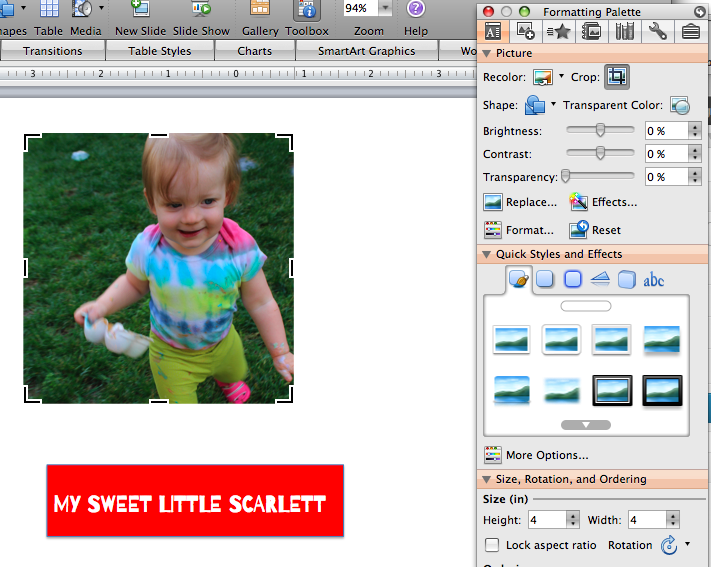Open the Gallery toolbar icon

click(260, 10)
